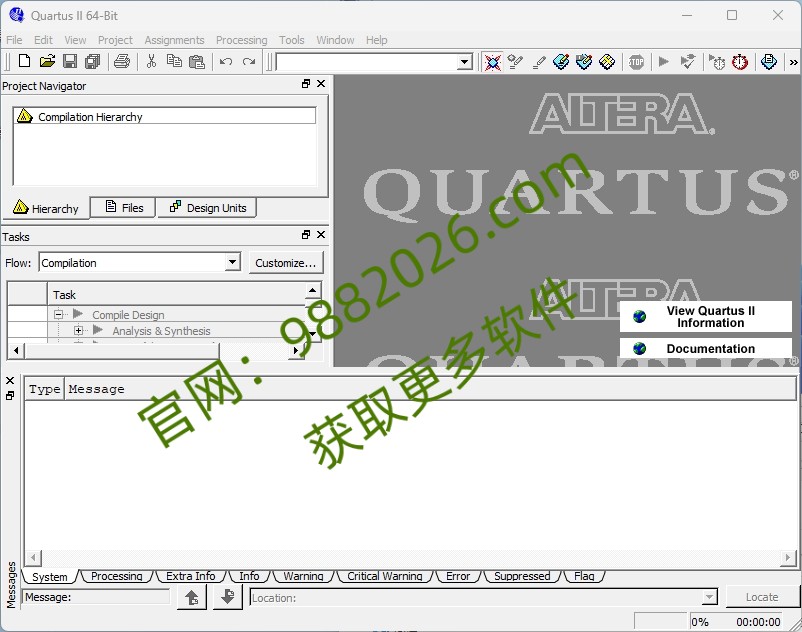This screenshot has width=802, height=632.
Task: Click the Tasks list scroll up arrow
Action: (x=313, y=290)
